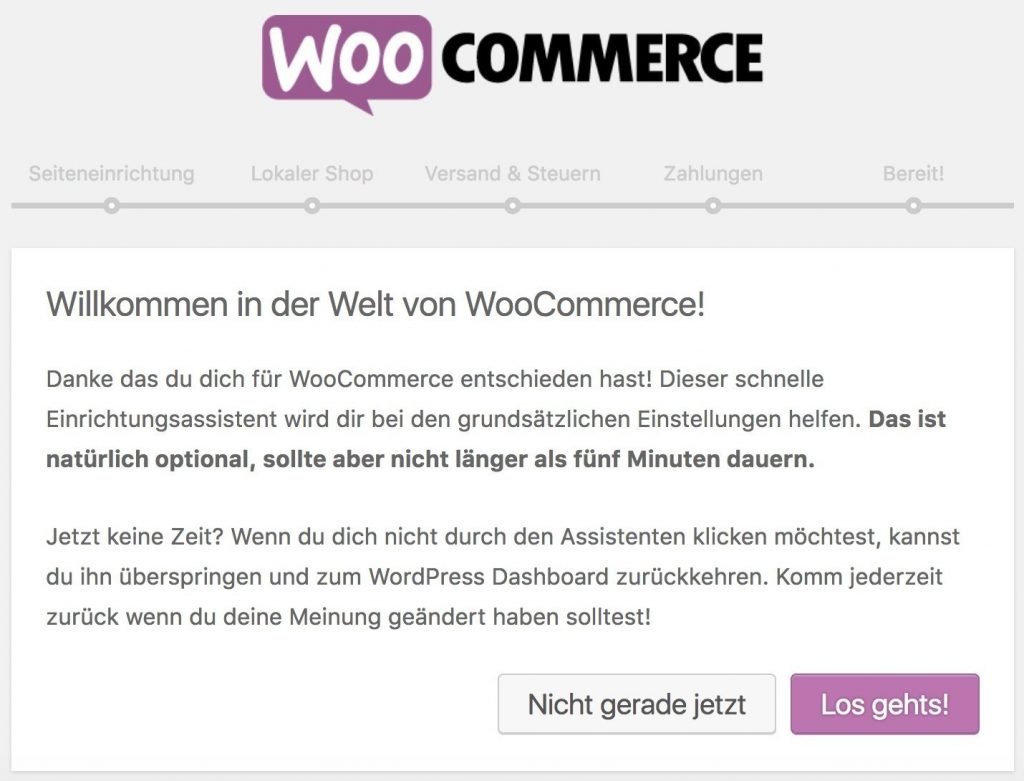Select the step dot under Seiteneinrichtung

coord(112,206)
